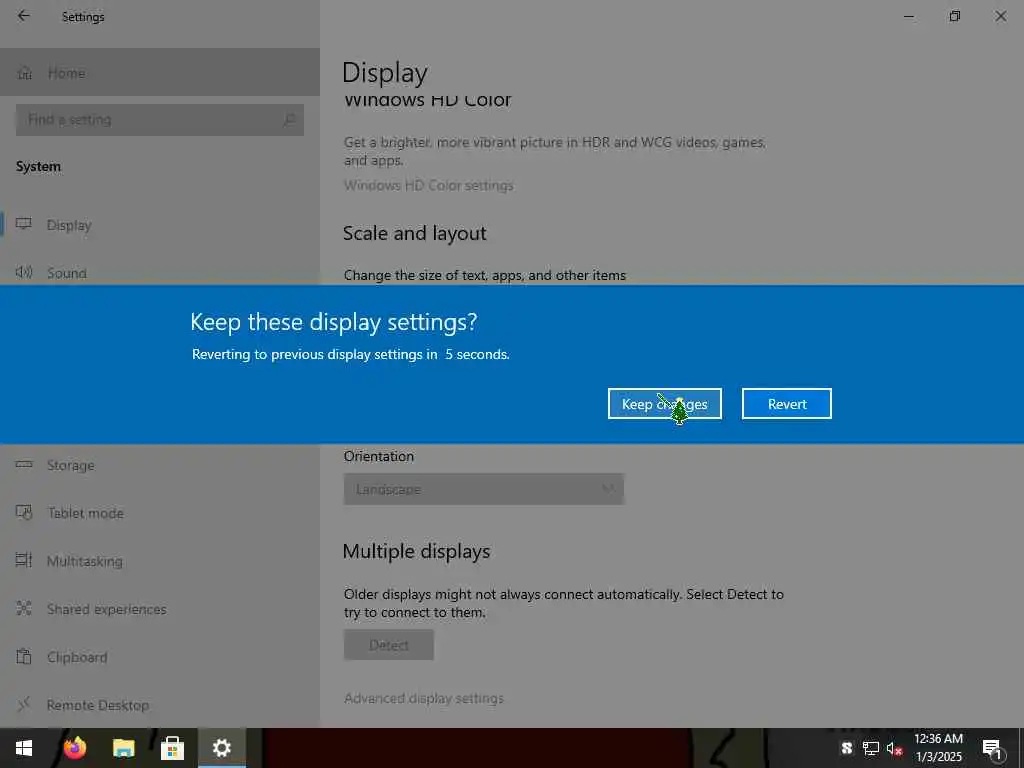Expand the Orientation Landscape dropdown
Viewport: 1024px width, 768px height.
click(483, 489)
